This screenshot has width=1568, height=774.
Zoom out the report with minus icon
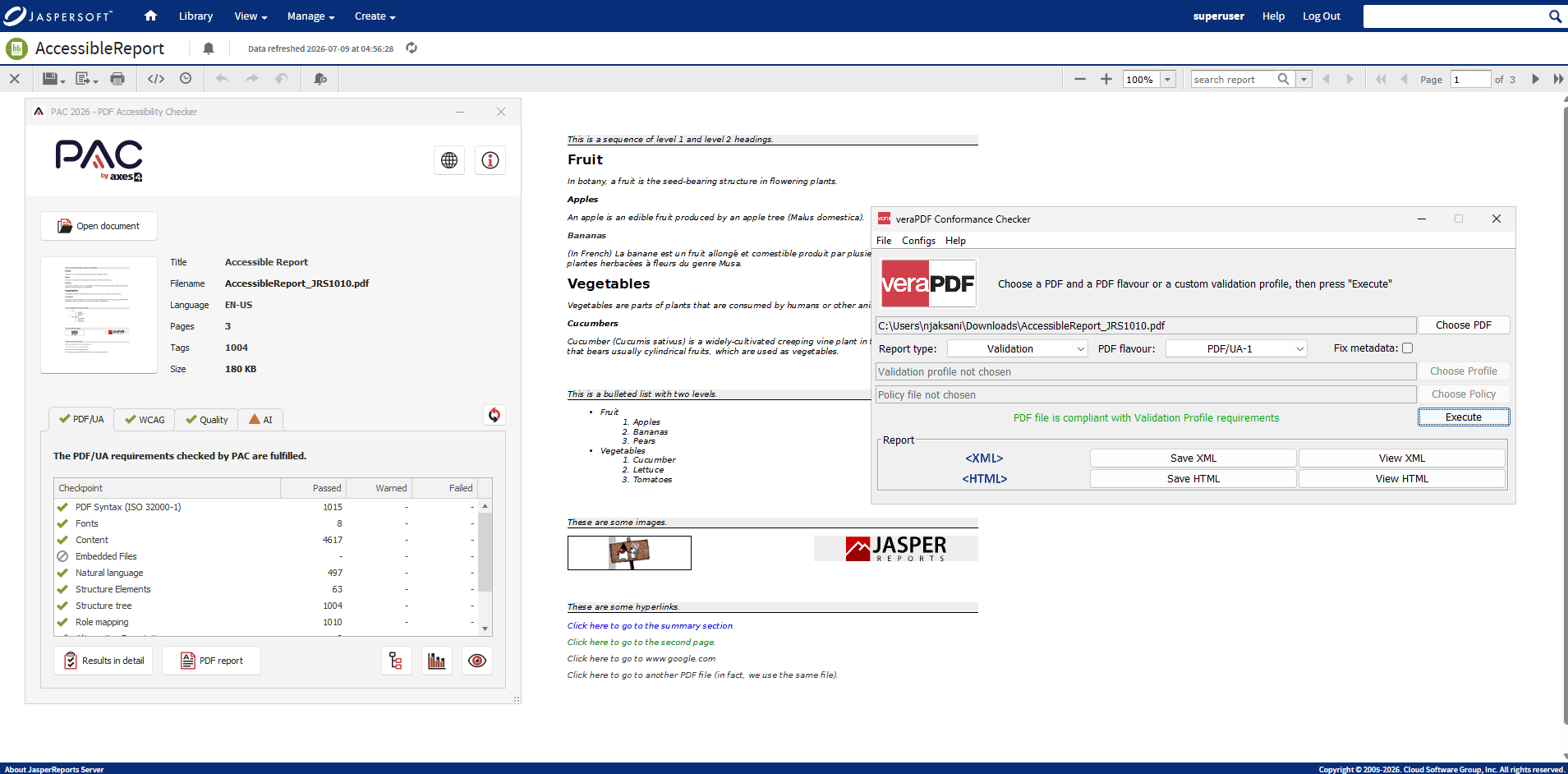pyautogui.click(x=1080, y=79)
